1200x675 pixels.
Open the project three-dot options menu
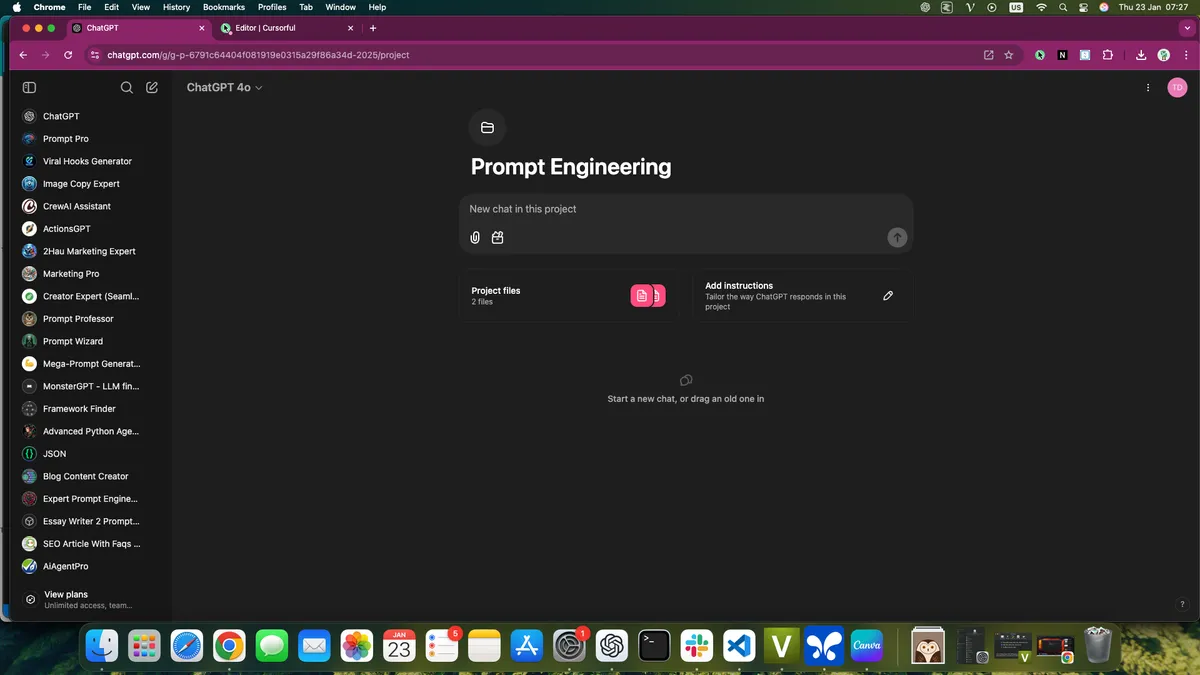[1147, 87]
